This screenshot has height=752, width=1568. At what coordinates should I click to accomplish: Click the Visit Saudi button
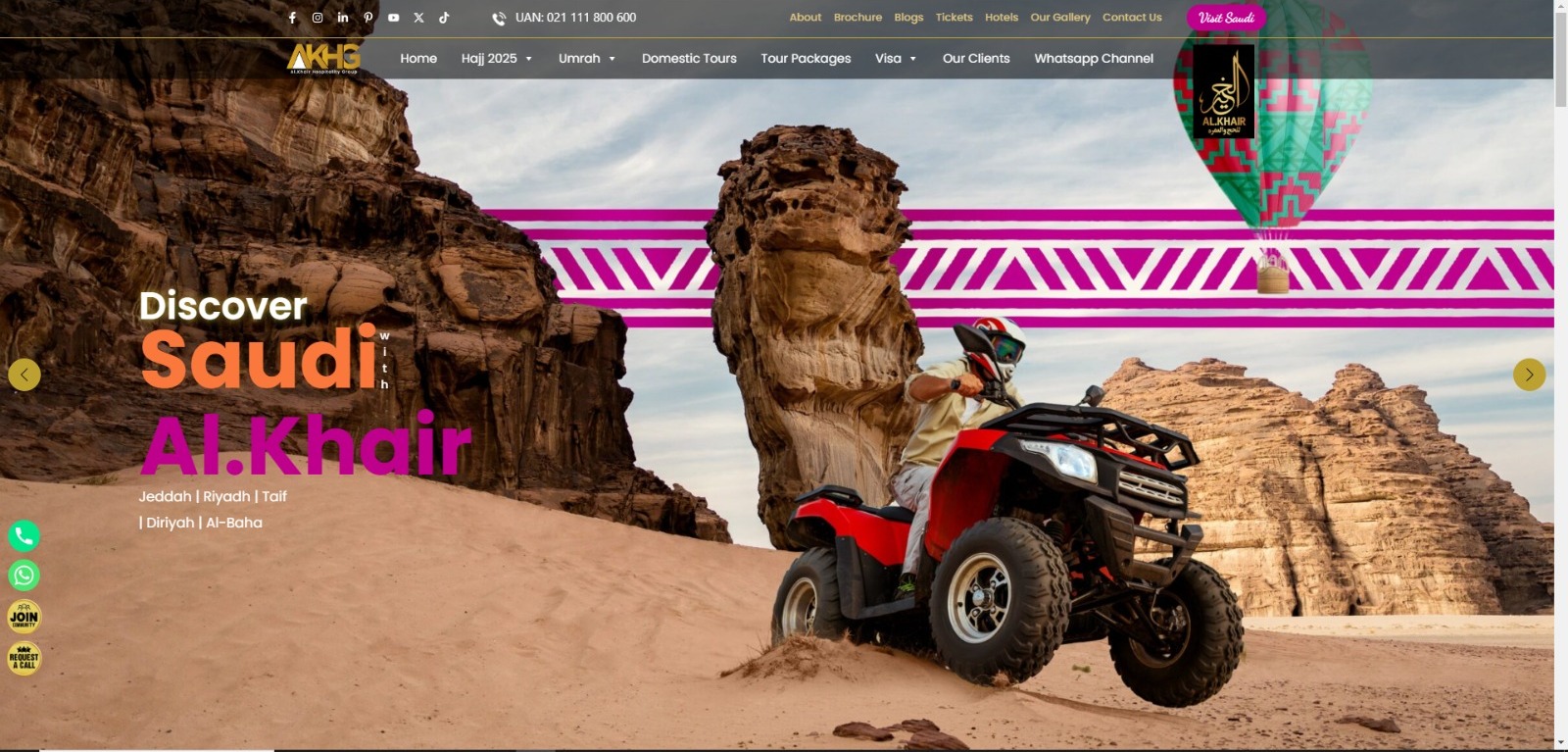[x=1226, y=18]
